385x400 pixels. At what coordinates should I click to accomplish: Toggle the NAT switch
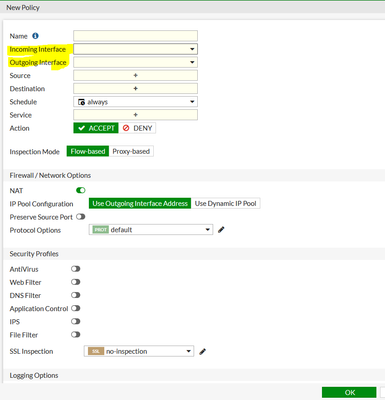tap(81, 190)
